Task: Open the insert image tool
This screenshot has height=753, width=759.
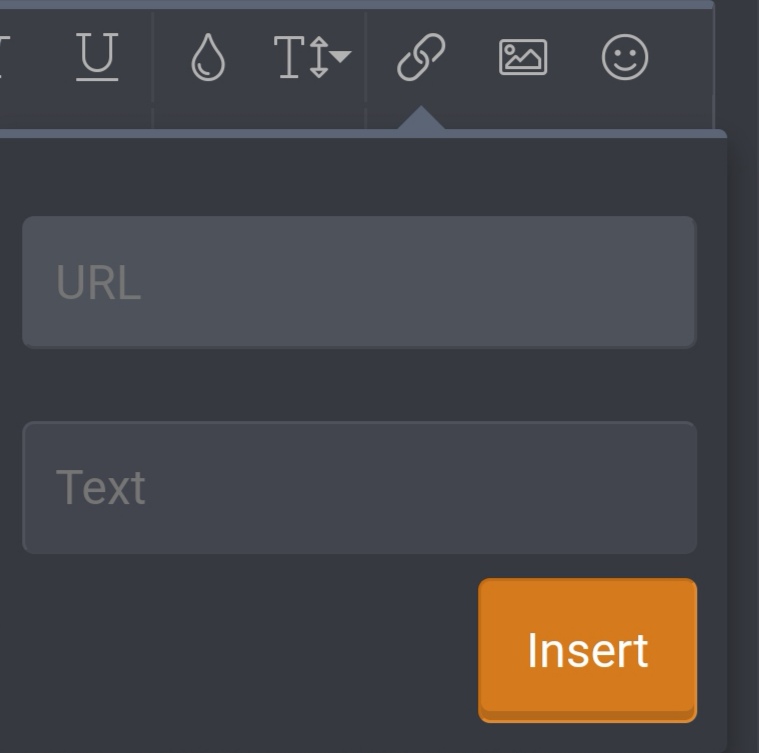Action: pos(523,58)
